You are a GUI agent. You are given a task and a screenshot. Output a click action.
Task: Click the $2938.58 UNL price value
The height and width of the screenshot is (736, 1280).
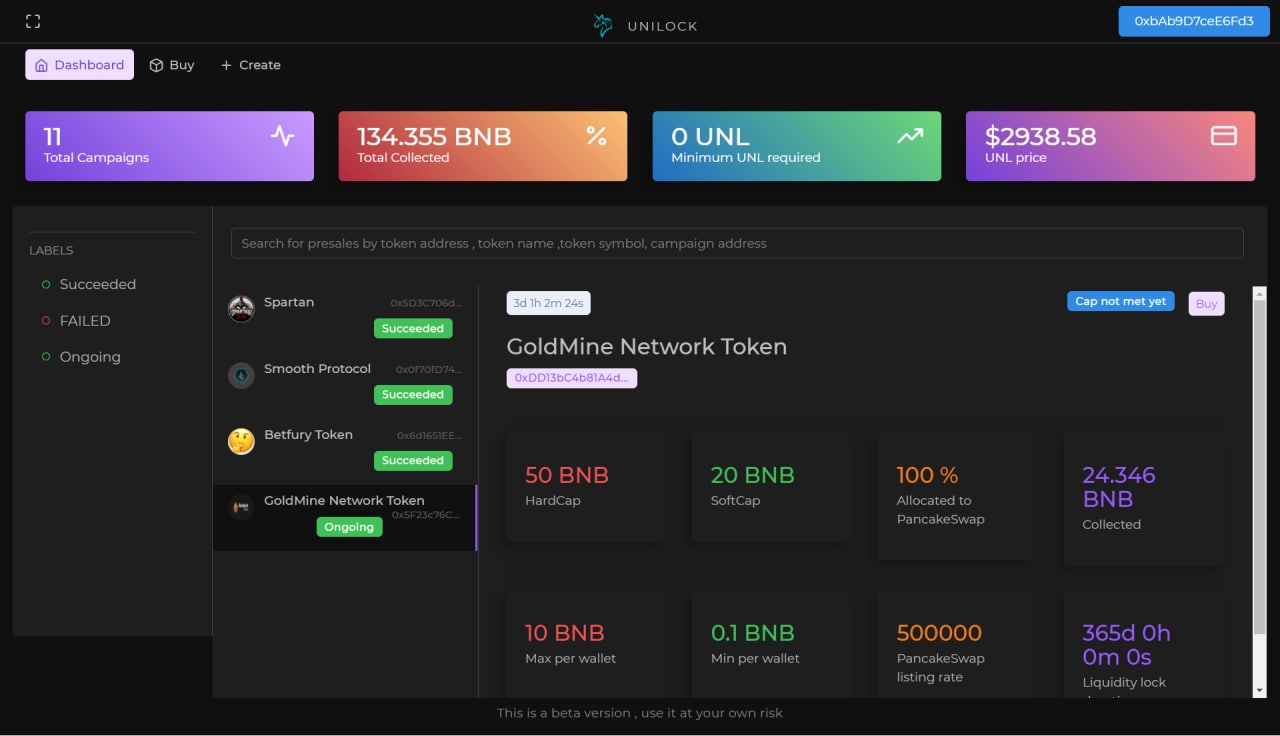click(x=1040, y=136)
